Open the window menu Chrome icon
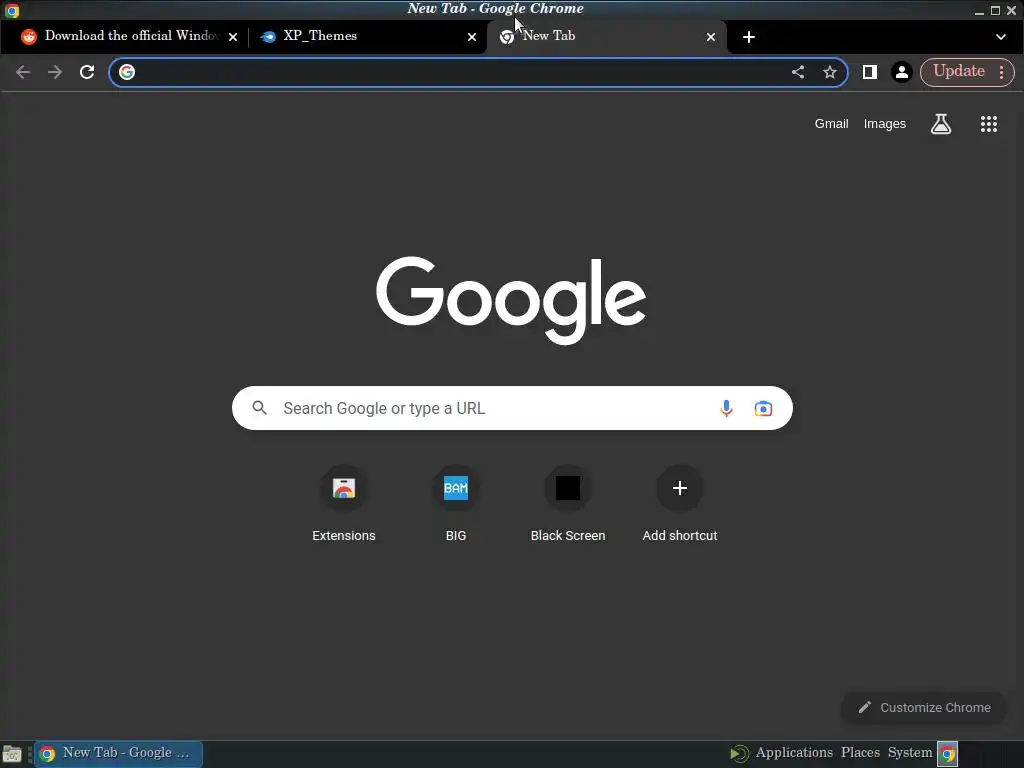Screen dimensions: 1024x768 [x=11, y=10]
